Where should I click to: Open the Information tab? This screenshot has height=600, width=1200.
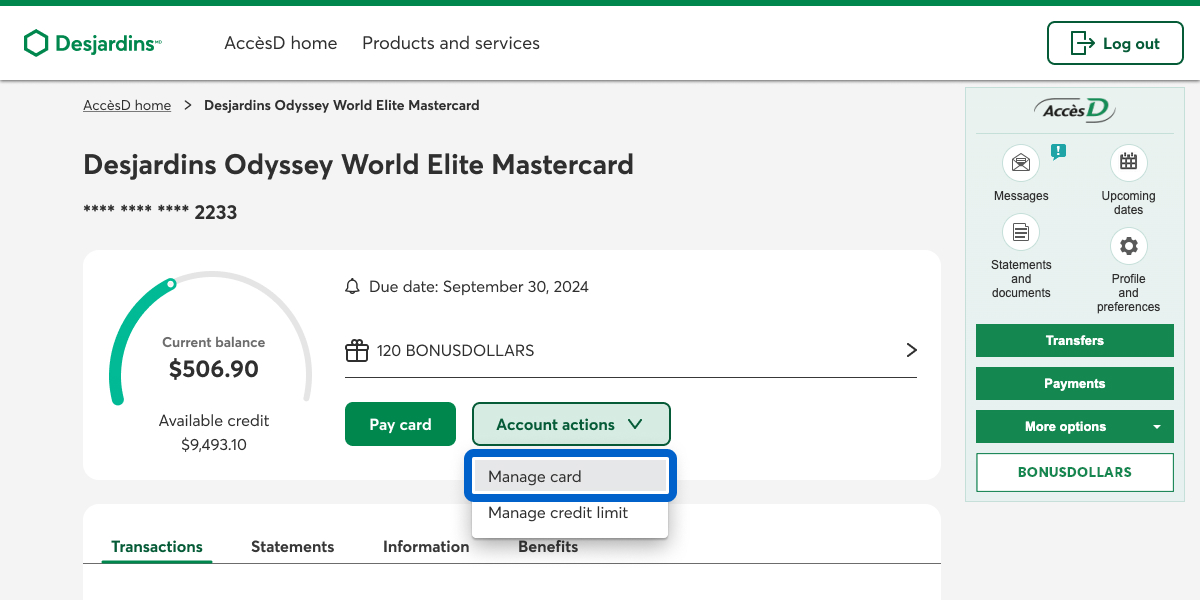426,546
